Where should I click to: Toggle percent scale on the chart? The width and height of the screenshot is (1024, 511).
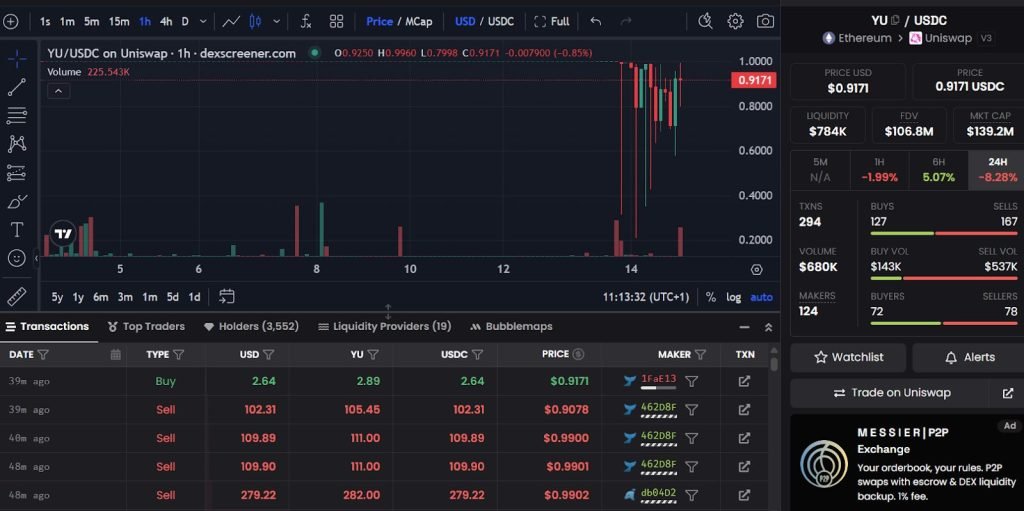coord(711,297)
